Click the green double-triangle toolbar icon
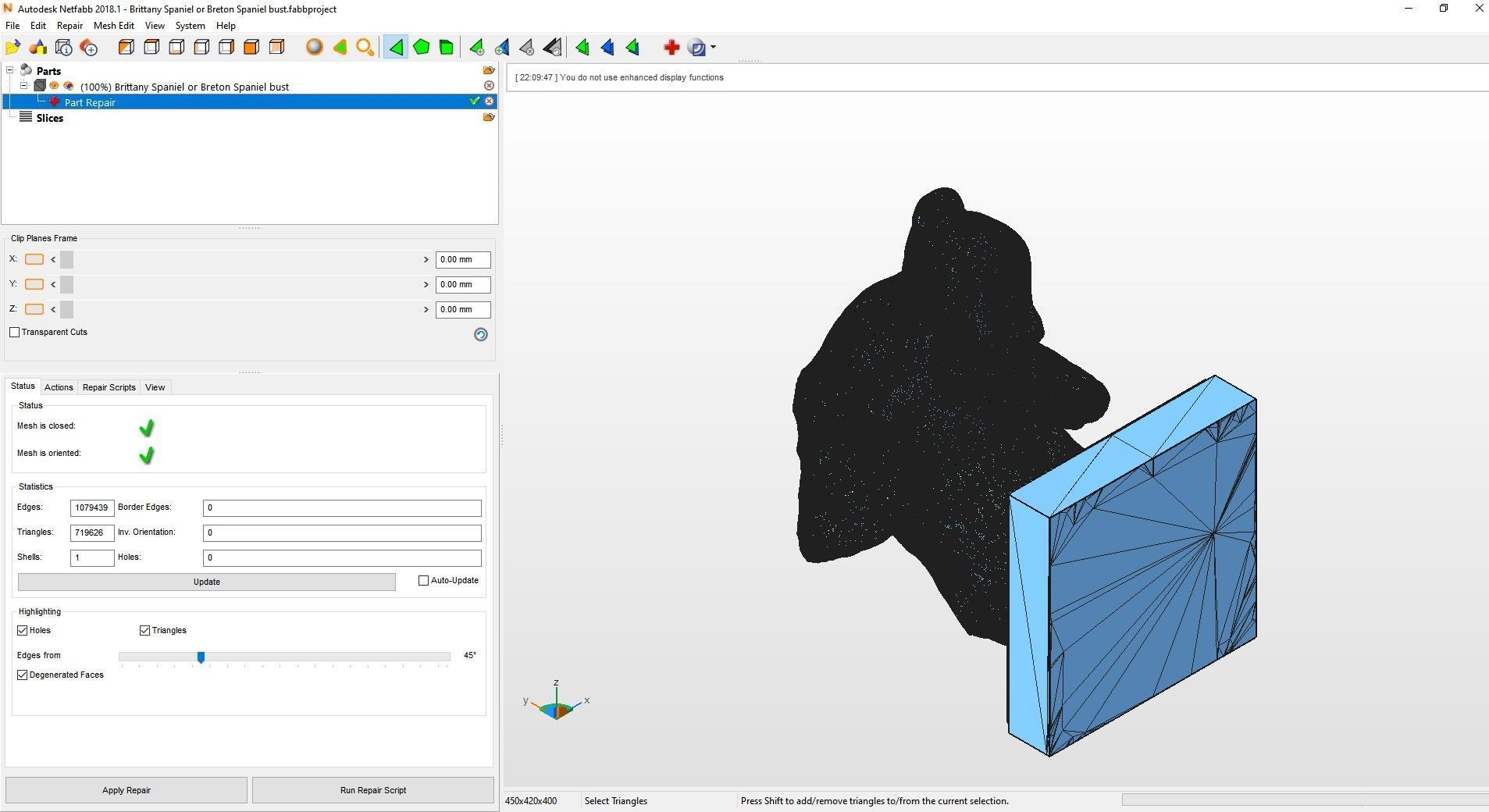The height and width of the screenshot is (812, 1489). pyautogui.click(x=582, y=48)
